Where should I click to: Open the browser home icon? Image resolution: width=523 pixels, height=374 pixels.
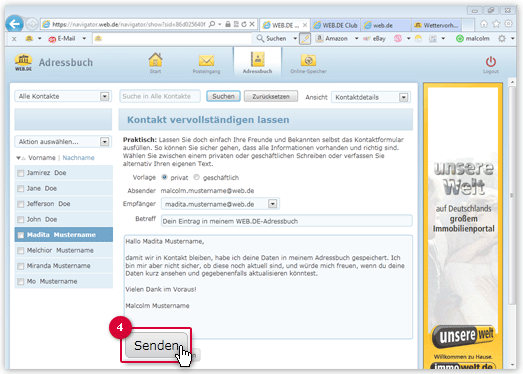click(x=484, y=24)
